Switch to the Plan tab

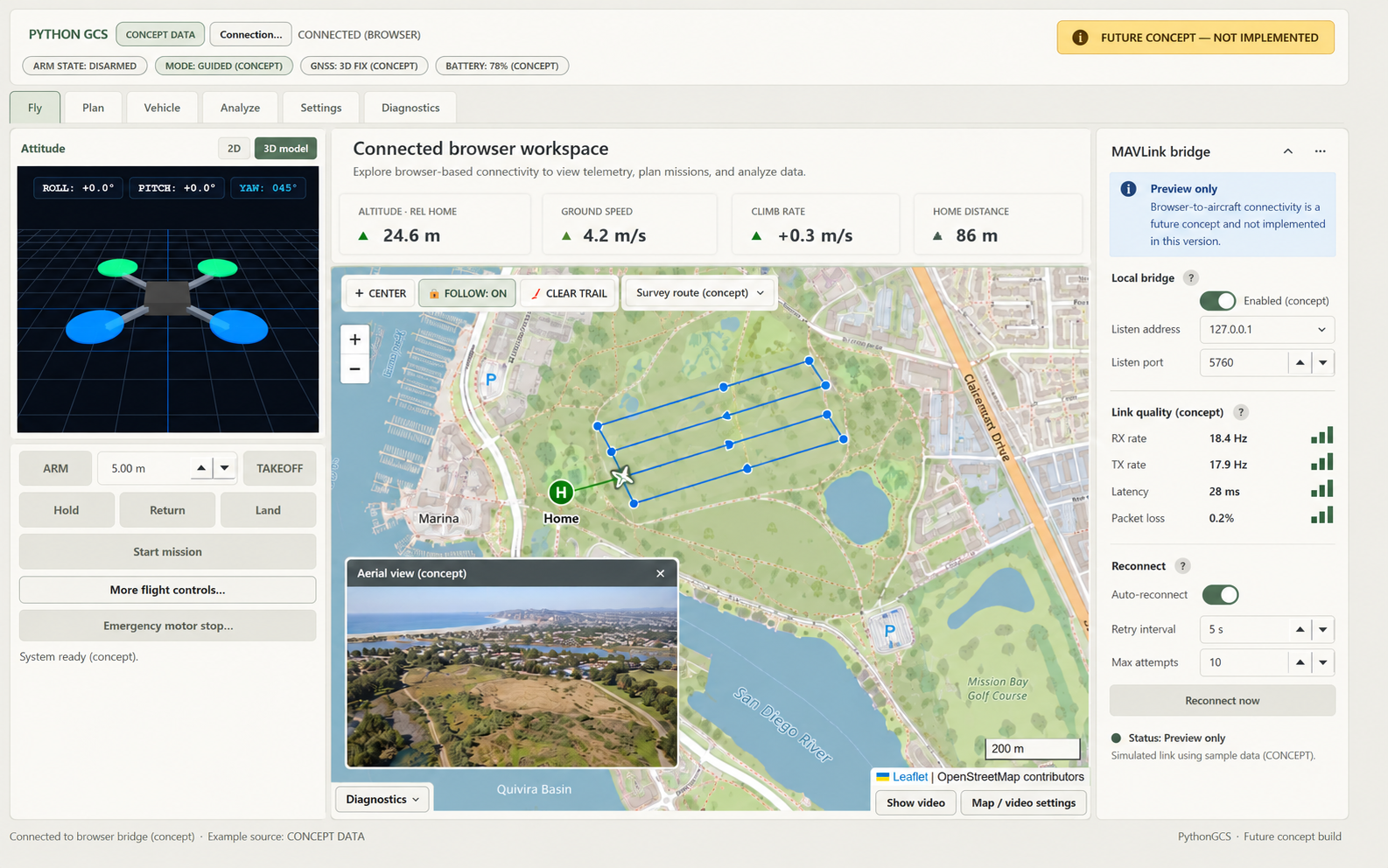(x=93, y=108)
